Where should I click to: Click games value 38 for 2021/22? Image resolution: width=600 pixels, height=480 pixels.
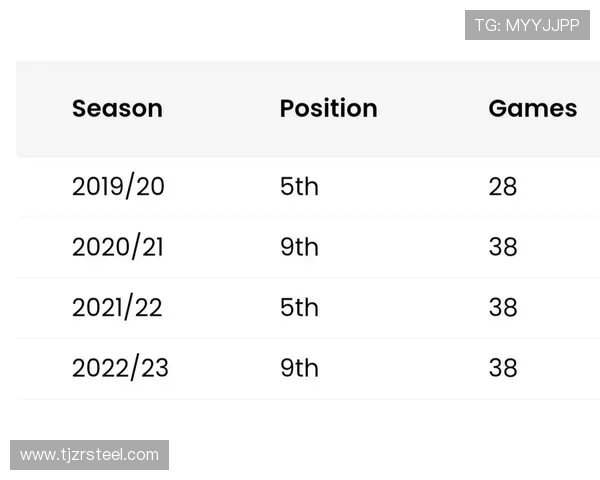coord(503,307)
